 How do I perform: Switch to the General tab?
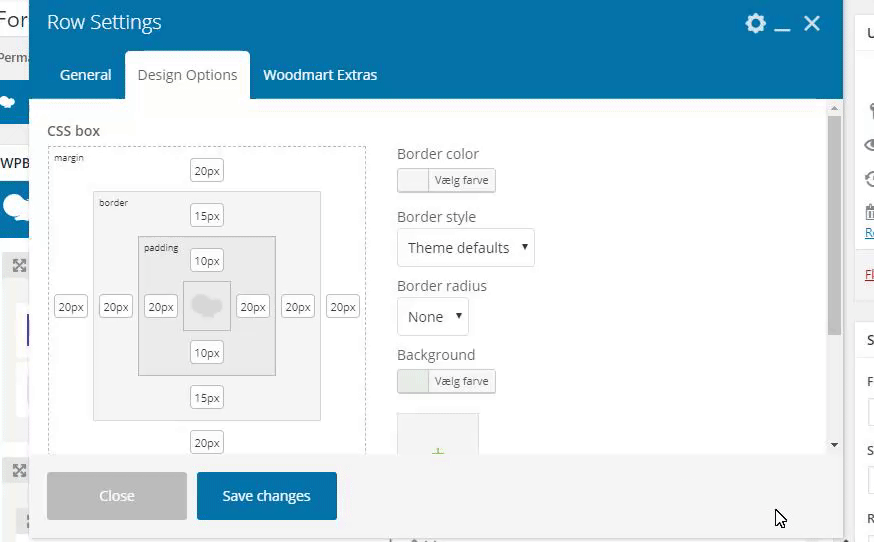(85, 75)
